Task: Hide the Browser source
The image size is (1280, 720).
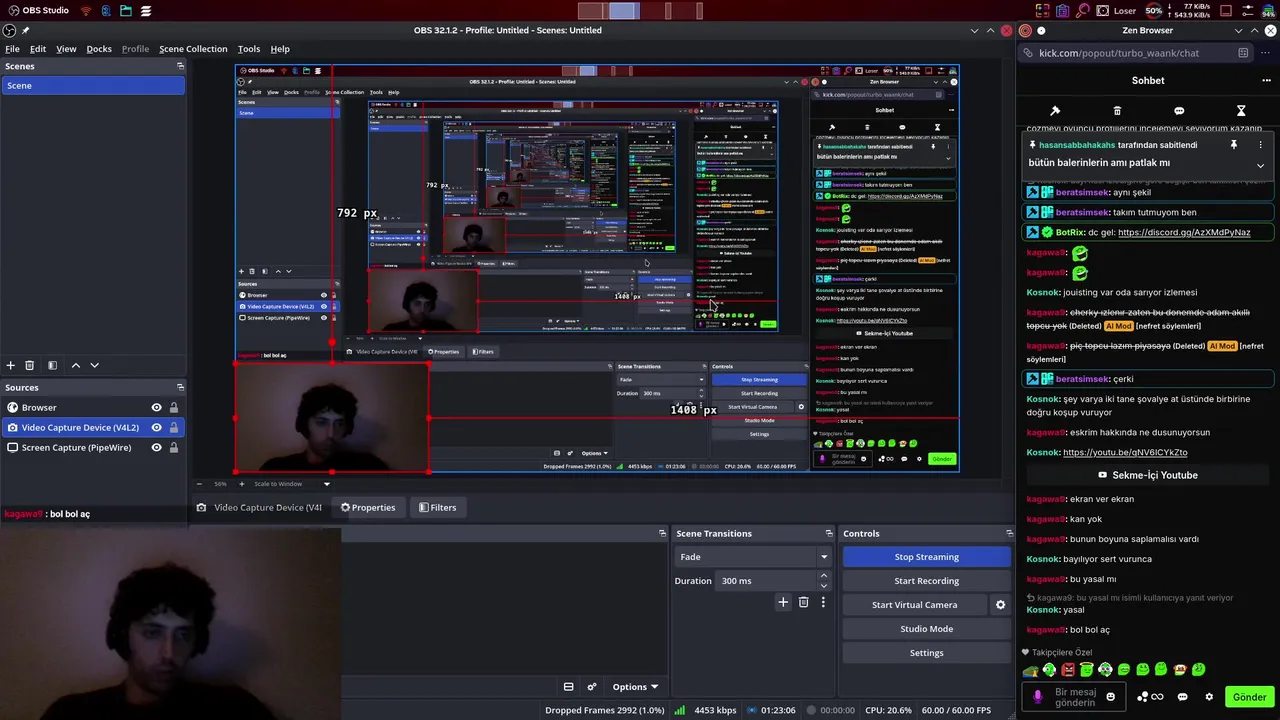Action: click(156, 407)
